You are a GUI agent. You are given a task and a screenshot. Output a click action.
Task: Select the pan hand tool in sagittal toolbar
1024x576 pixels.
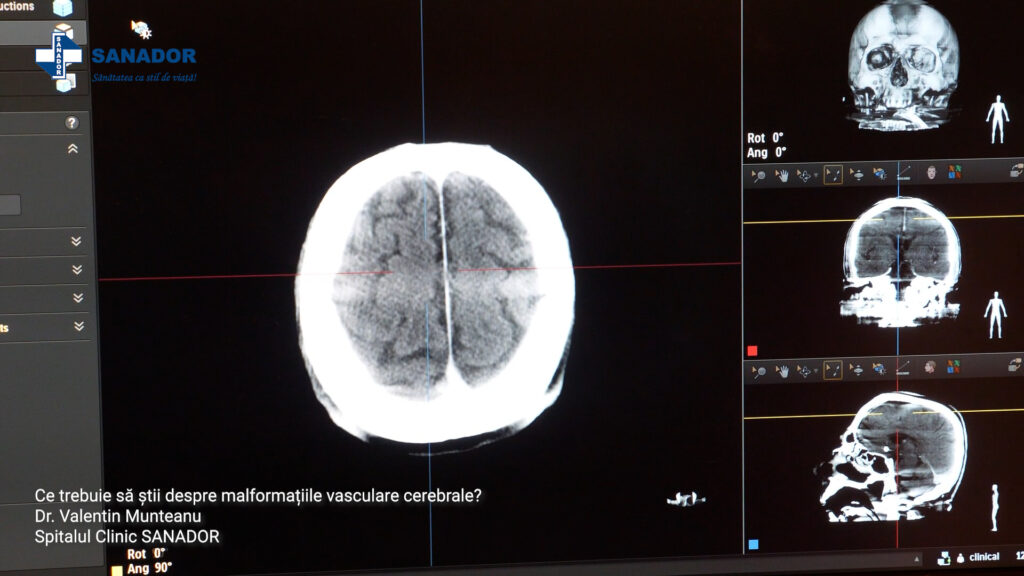tap(782, 371)
